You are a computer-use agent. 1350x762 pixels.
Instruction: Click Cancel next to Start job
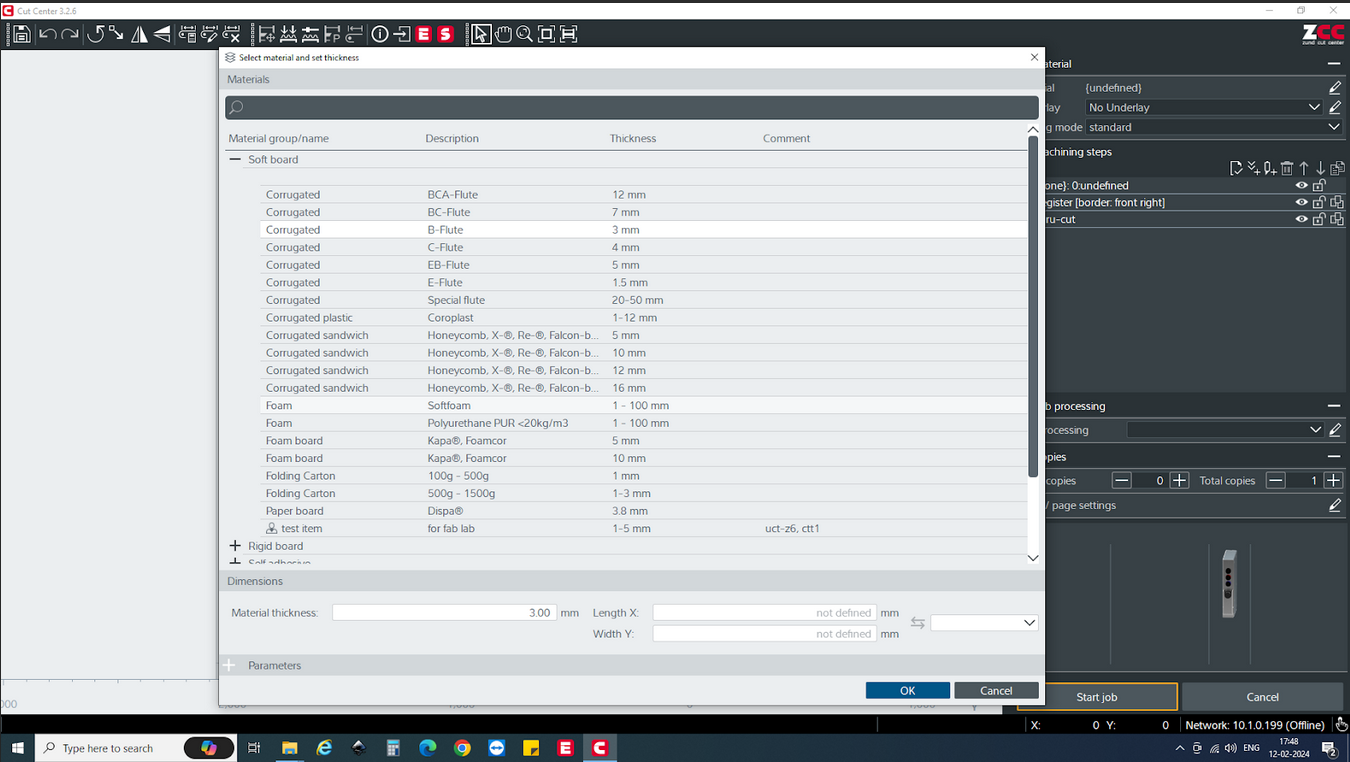coord(1262,697)
